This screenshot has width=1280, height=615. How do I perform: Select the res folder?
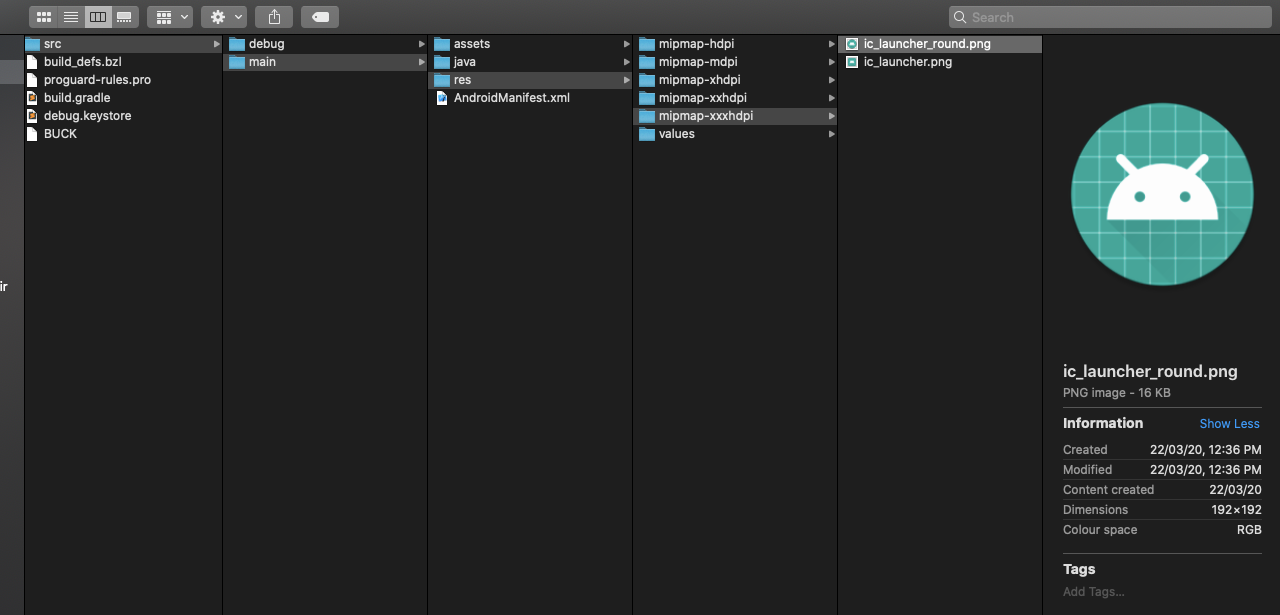point(530,80)
